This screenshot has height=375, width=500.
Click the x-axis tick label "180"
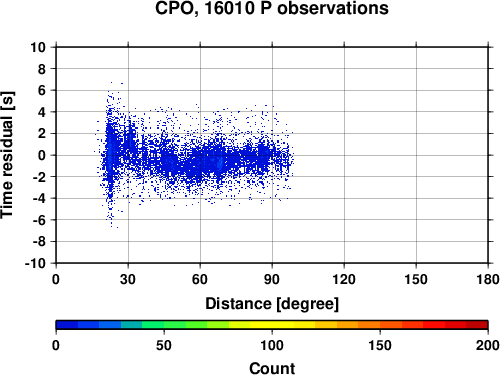[x=488, y=279]
